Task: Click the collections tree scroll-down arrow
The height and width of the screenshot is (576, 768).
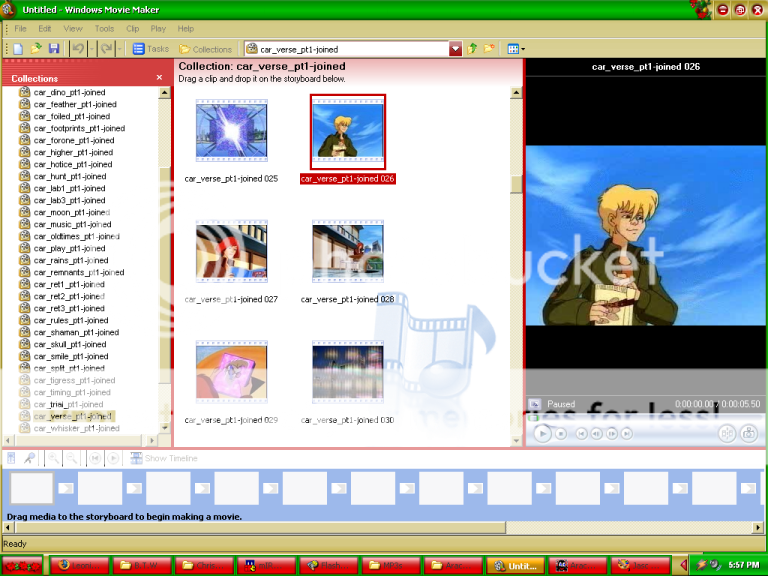Action: [165, 428]
